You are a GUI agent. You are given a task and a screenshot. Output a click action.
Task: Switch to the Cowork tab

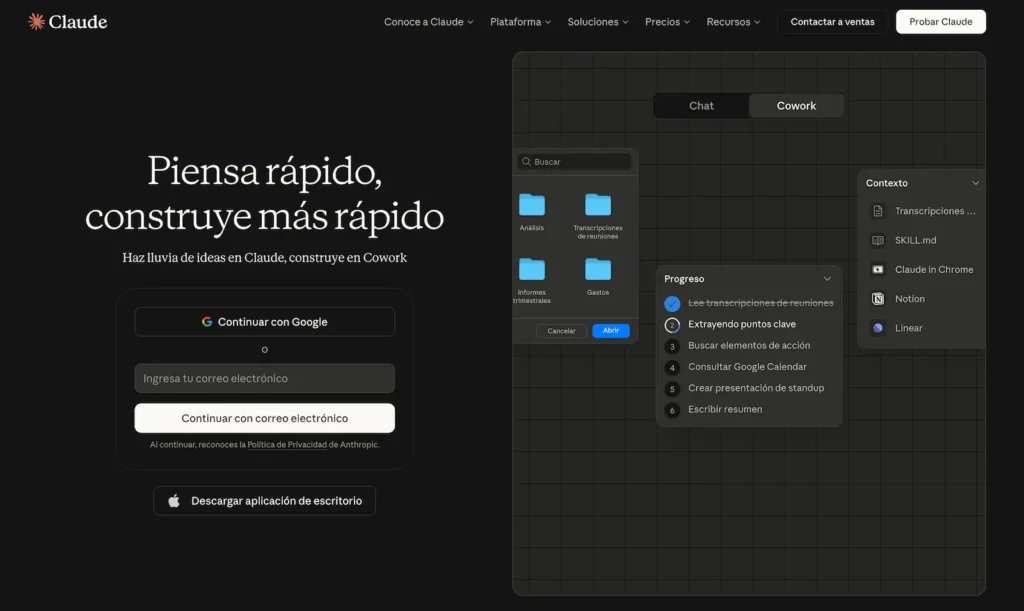796,105
